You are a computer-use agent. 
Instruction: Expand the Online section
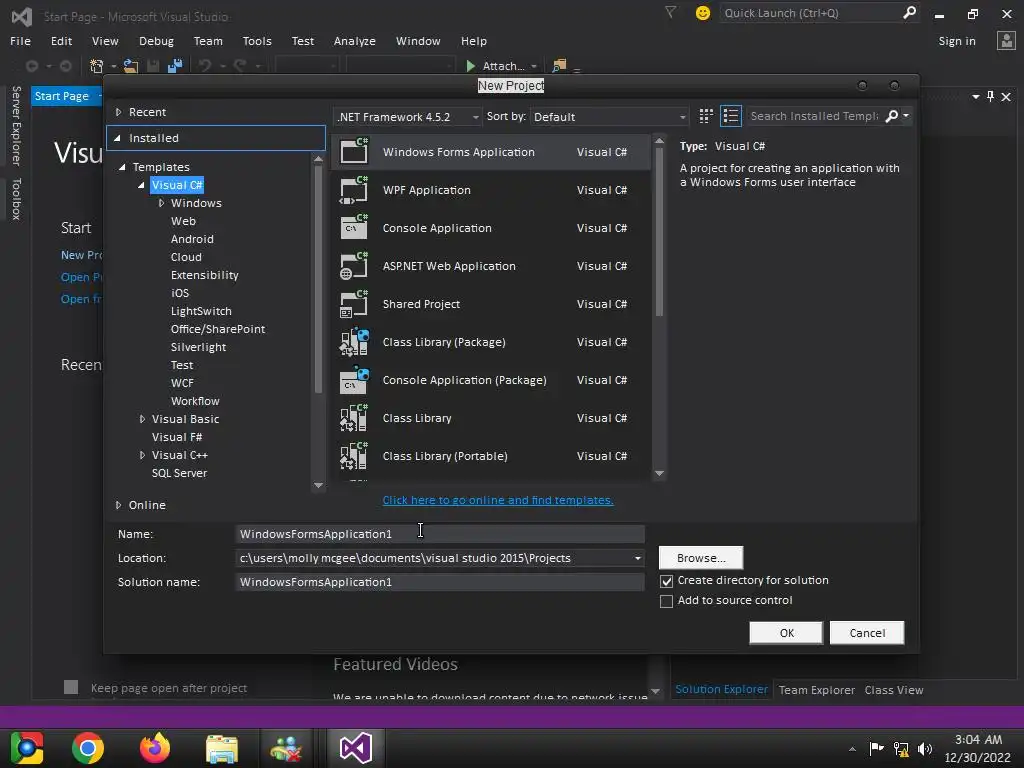click(118, 505)
